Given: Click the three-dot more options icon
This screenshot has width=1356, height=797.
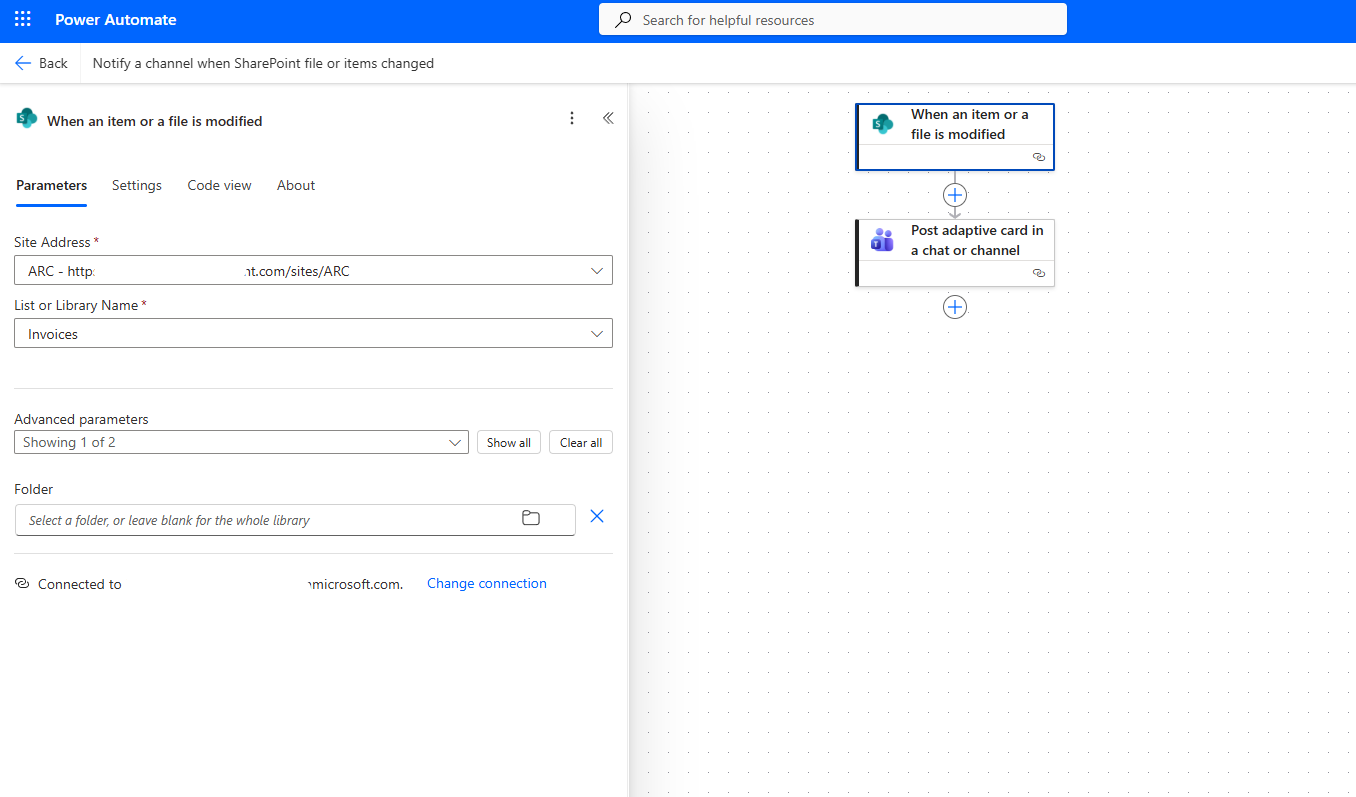Looking at the screenshot, I should [x=572, y=119].
